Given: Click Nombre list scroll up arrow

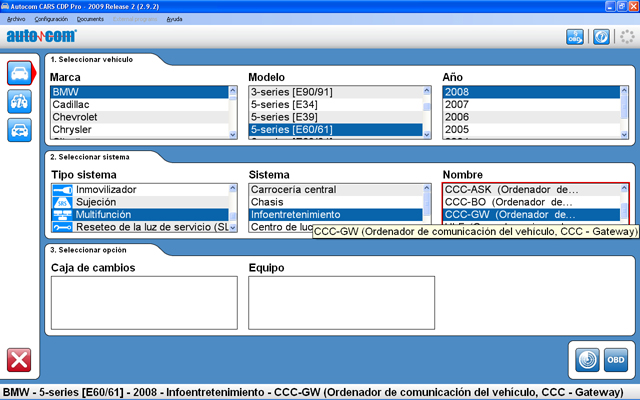Looking at the screenshot, I should click(x=624, y=188).
